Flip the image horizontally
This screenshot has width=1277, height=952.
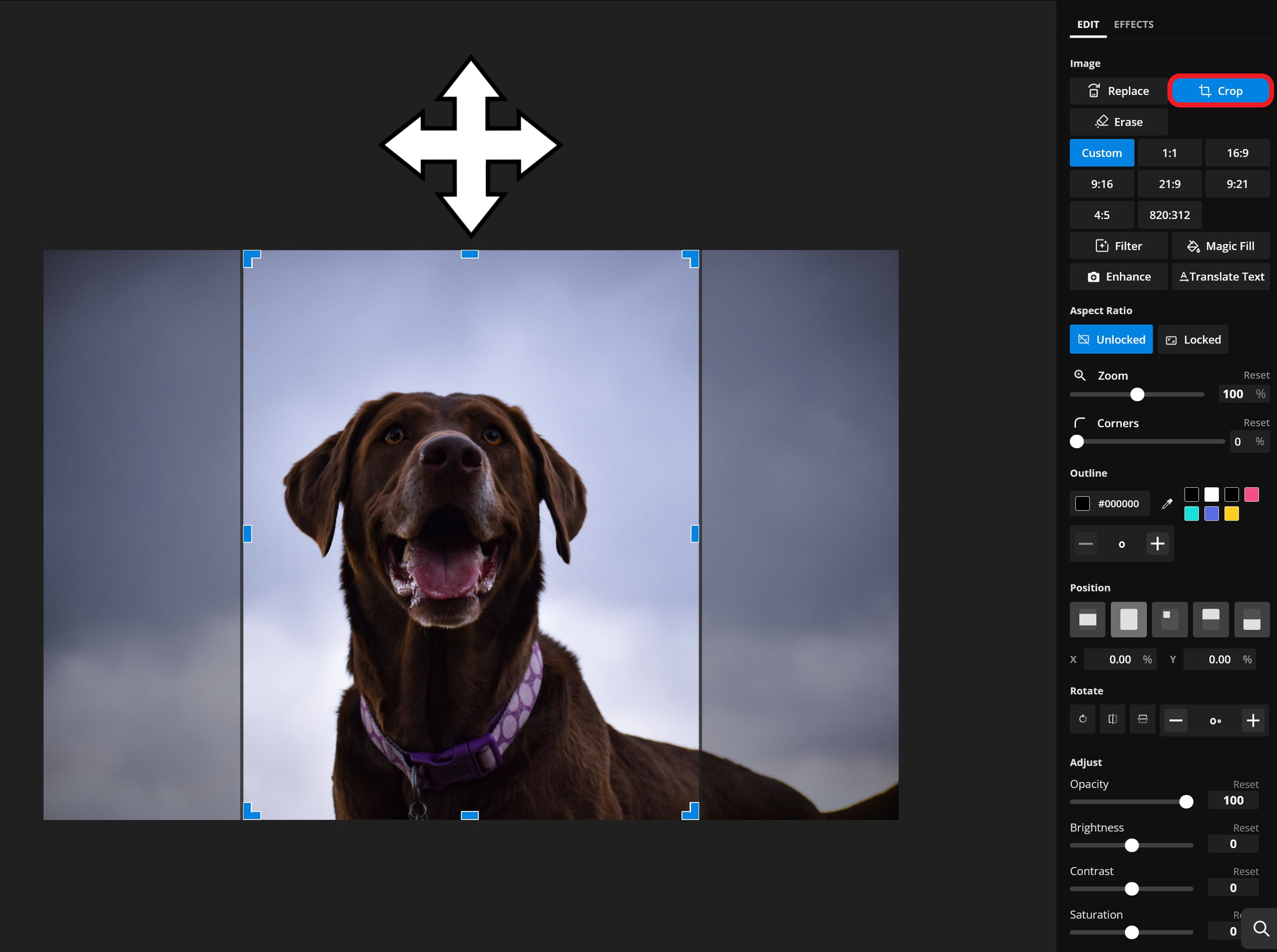click(x=1113, y=720)
